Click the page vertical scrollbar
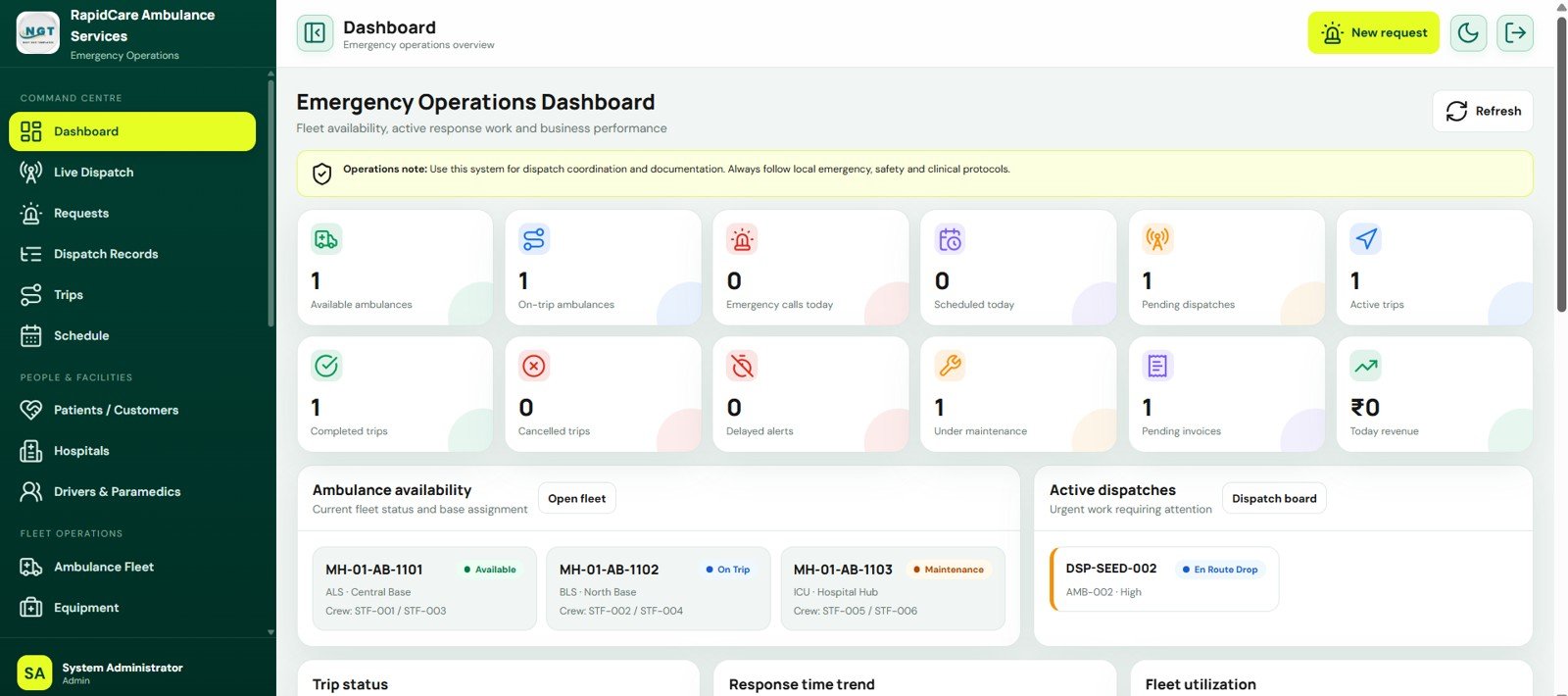This screenshot has height=696, width=1568. 1561,165
